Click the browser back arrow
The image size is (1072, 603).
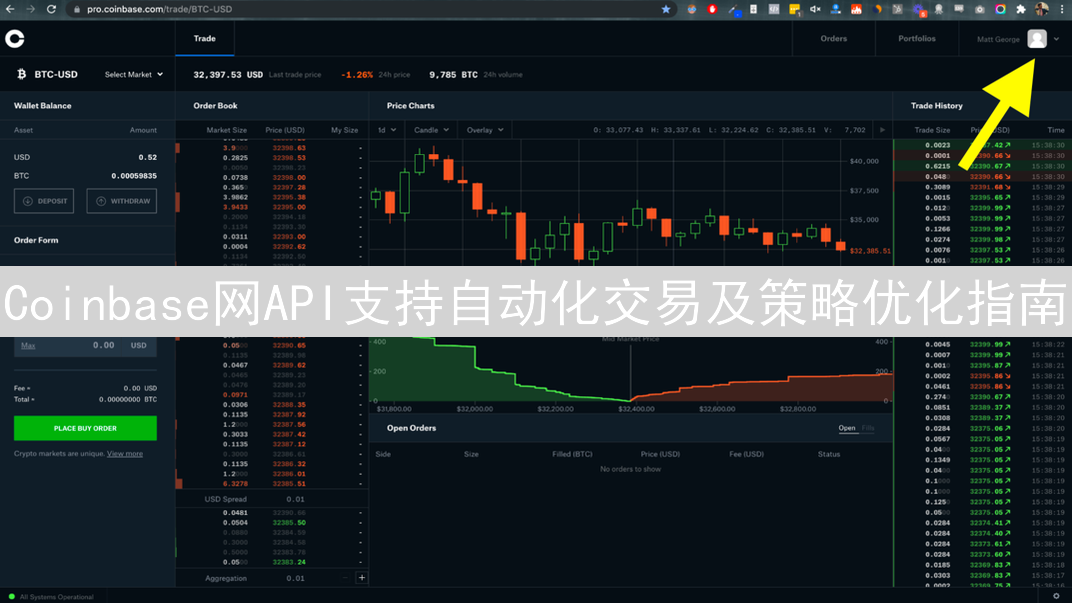pyautogui.click(x=10, y=9)
